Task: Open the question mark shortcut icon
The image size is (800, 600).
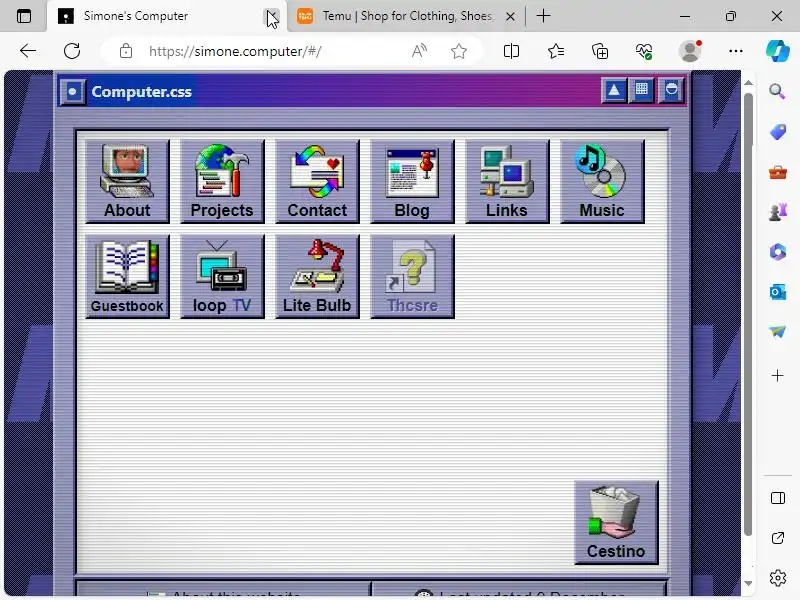Action: [412, 276]
